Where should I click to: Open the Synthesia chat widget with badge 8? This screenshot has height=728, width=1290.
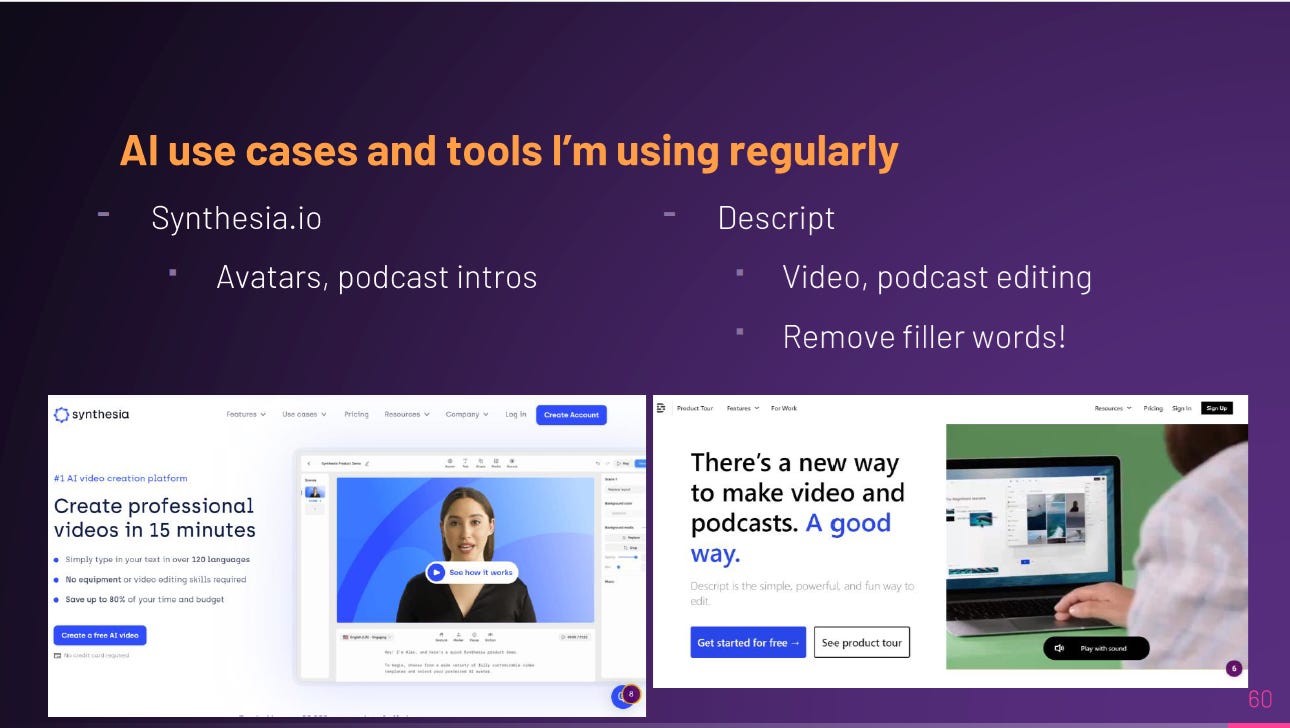[624, 696]
